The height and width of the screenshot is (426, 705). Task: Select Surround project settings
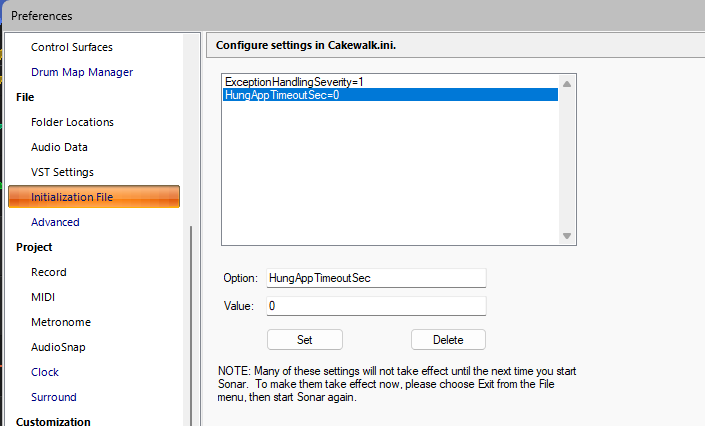pos(54,397)
